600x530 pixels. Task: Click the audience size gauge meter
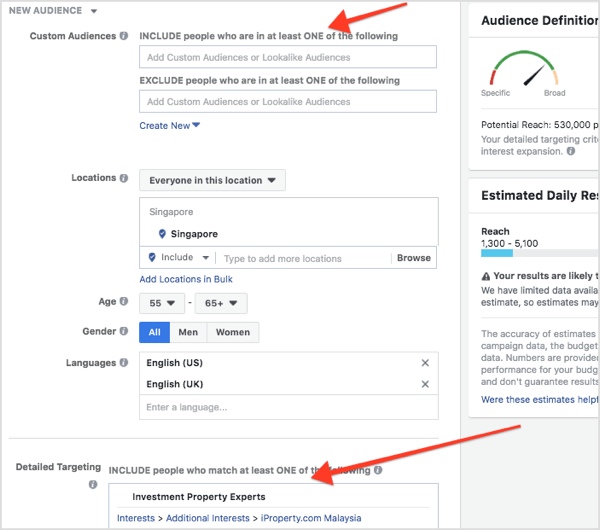coord(524,68)
